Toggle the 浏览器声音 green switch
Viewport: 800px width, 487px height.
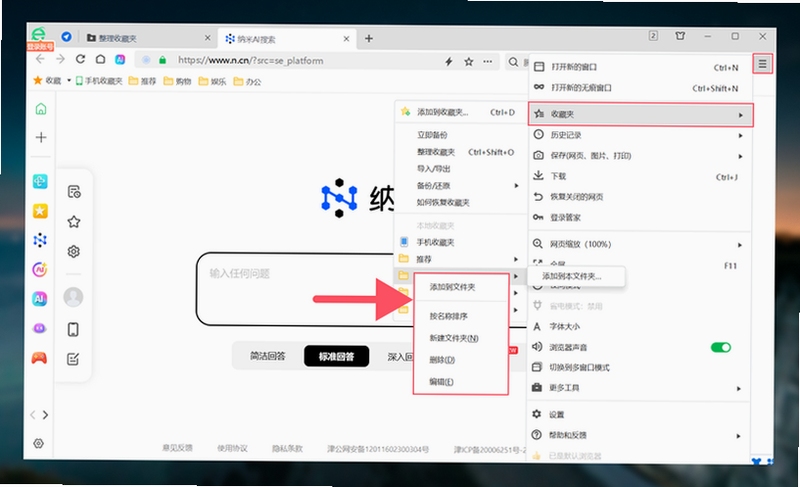click(720, 347)
